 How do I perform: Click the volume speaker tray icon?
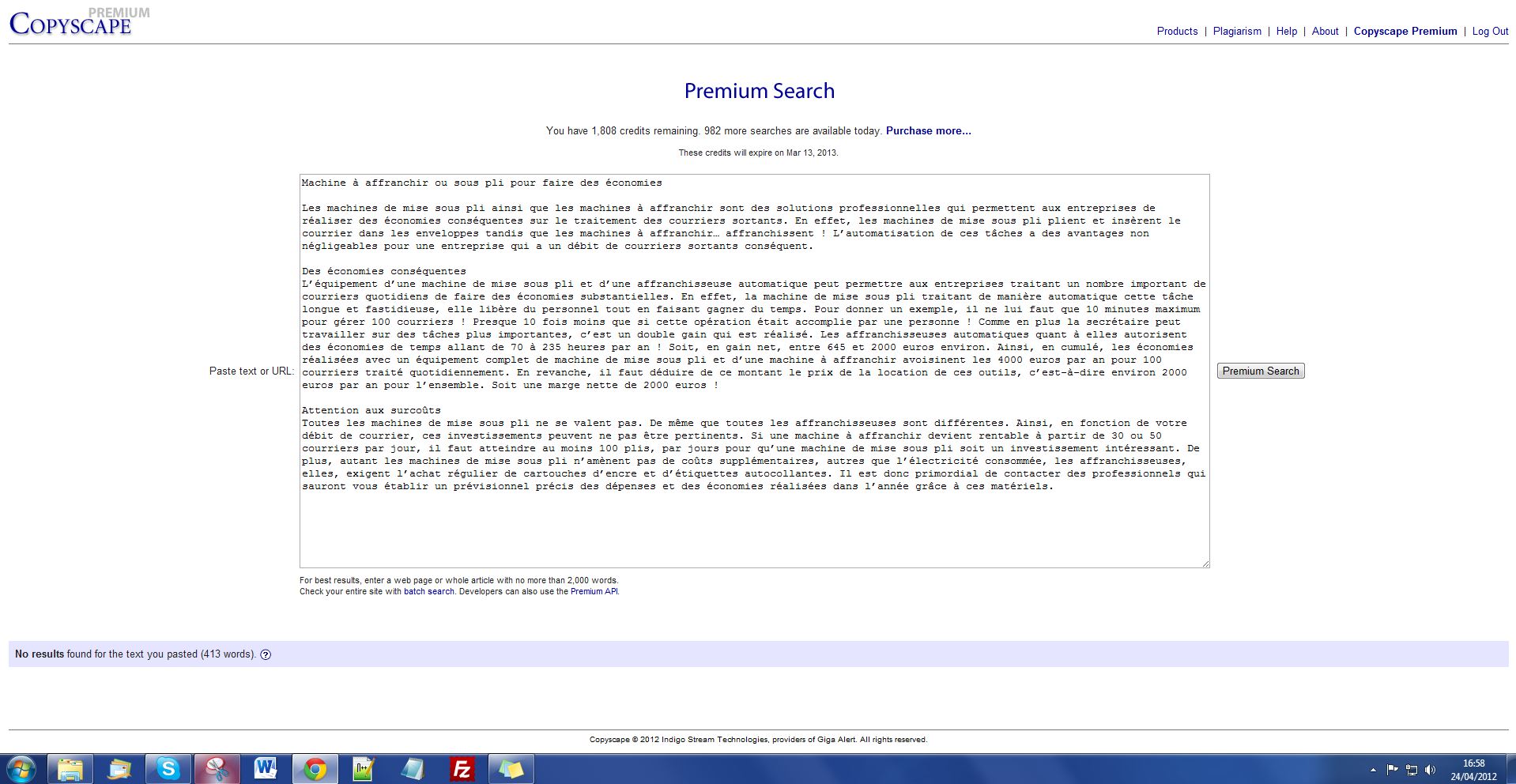(1430, 769)
